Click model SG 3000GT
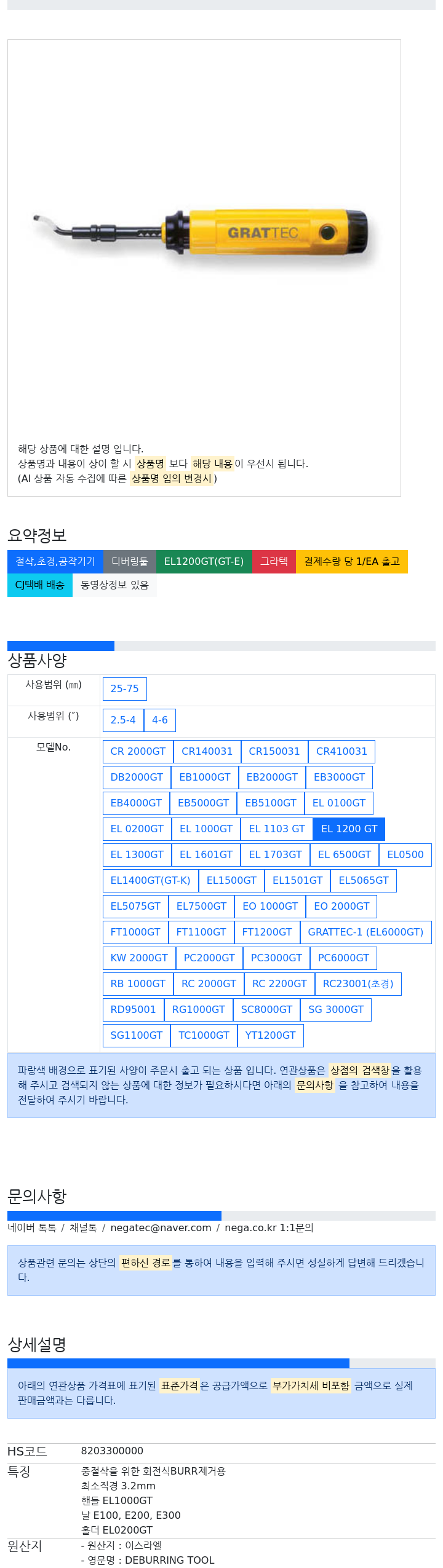 click(x=335, y=1009)
